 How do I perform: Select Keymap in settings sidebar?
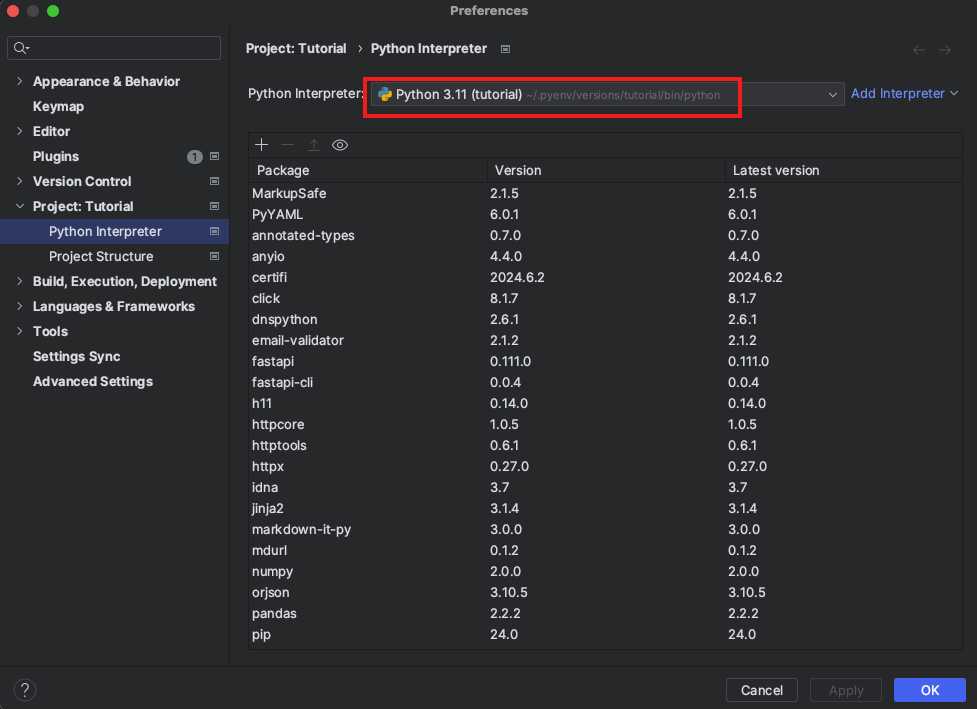tap(58, 107)
